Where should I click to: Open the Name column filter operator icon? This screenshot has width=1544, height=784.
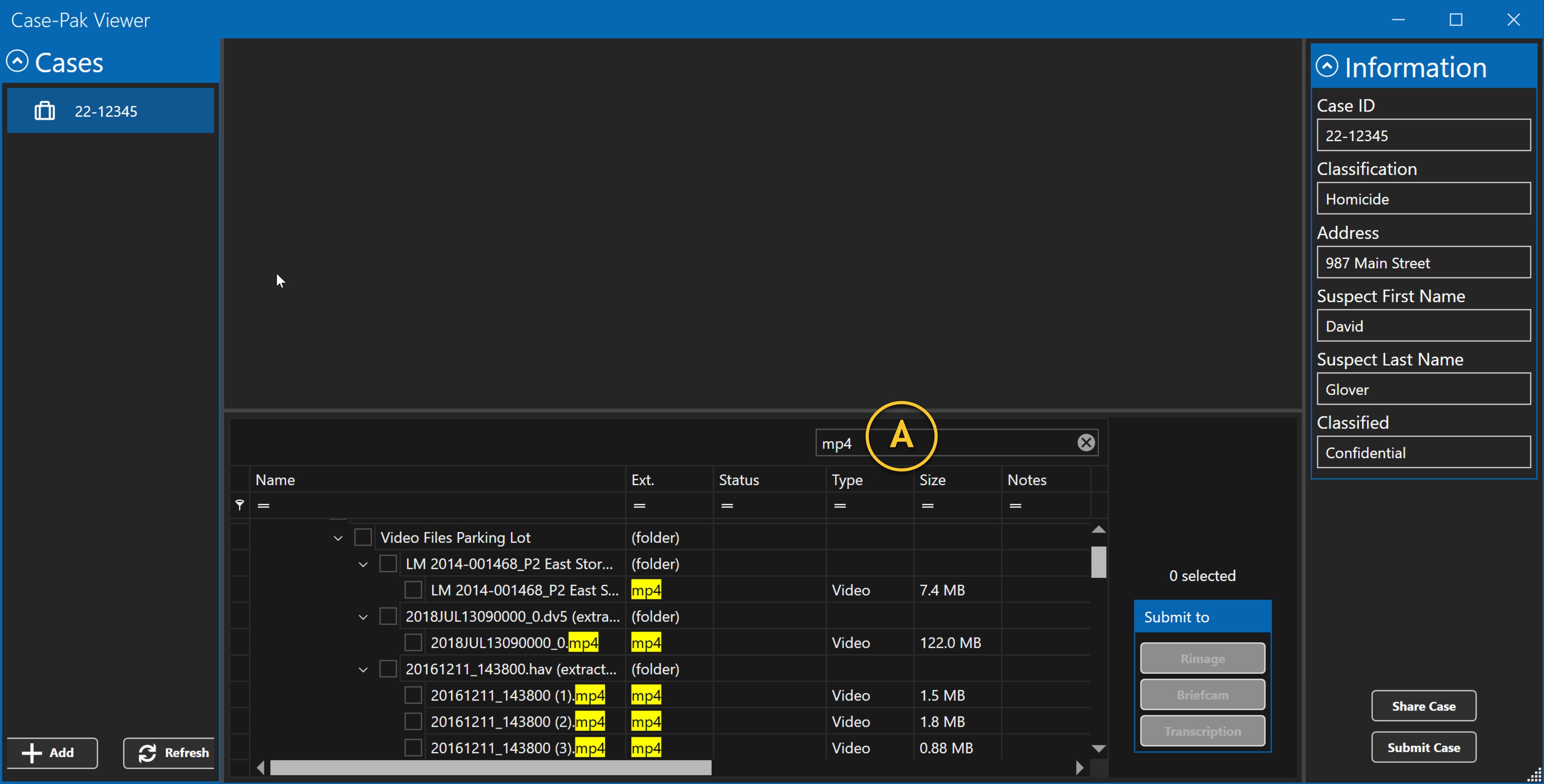click(x=263, y=506)
